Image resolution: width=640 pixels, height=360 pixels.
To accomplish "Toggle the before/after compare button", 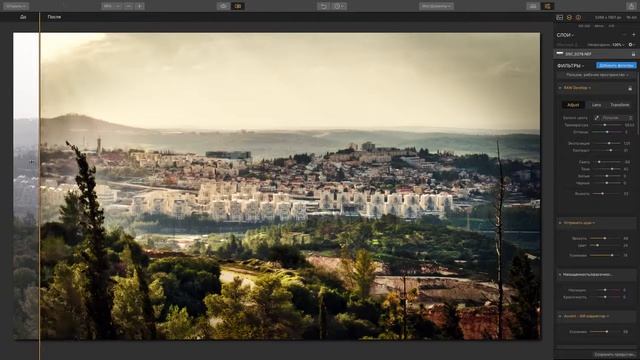I will (x=238, y=6).
